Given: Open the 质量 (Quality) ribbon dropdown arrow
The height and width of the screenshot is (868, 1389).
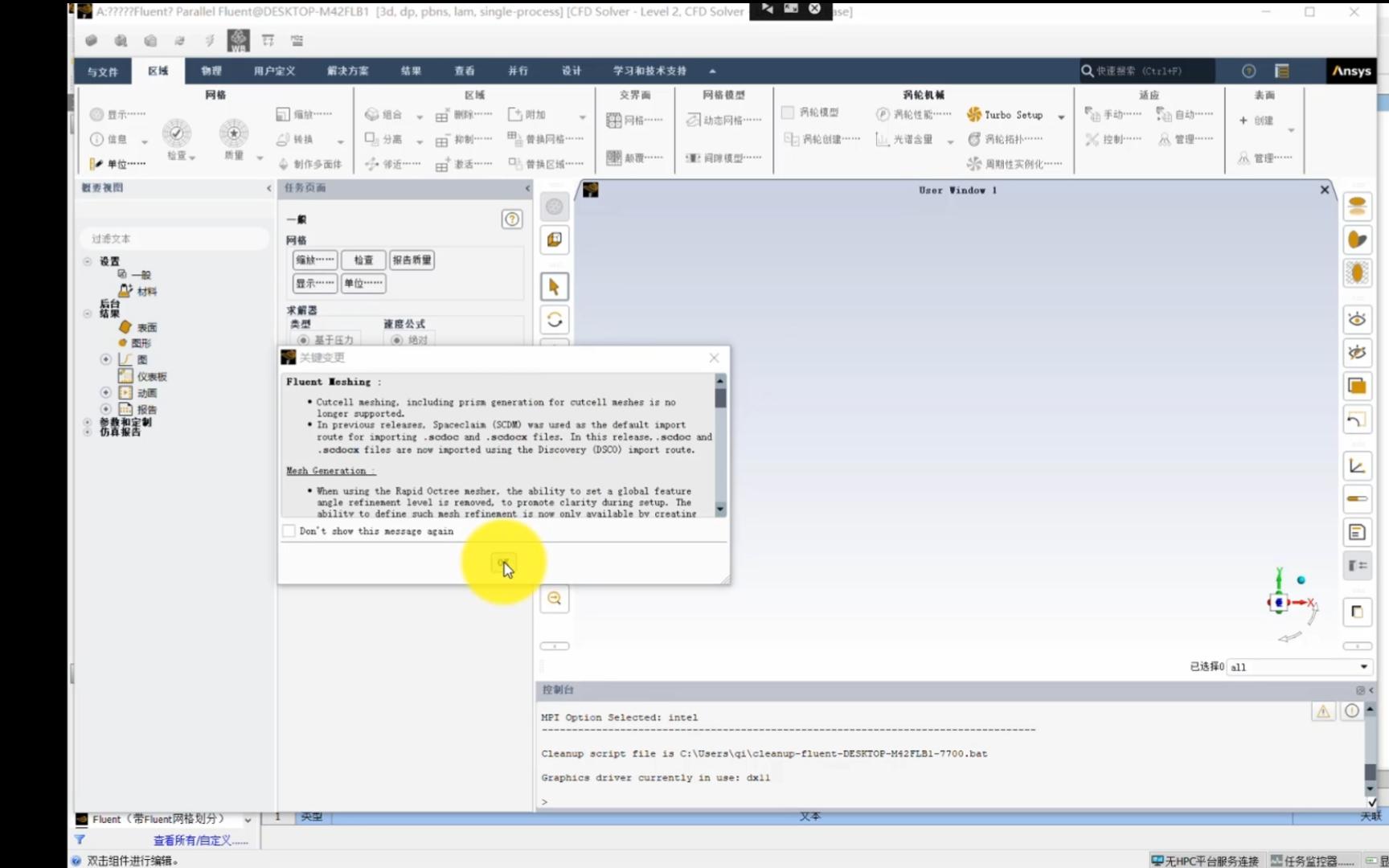Looking at the screenshot, I should point(259,158).
